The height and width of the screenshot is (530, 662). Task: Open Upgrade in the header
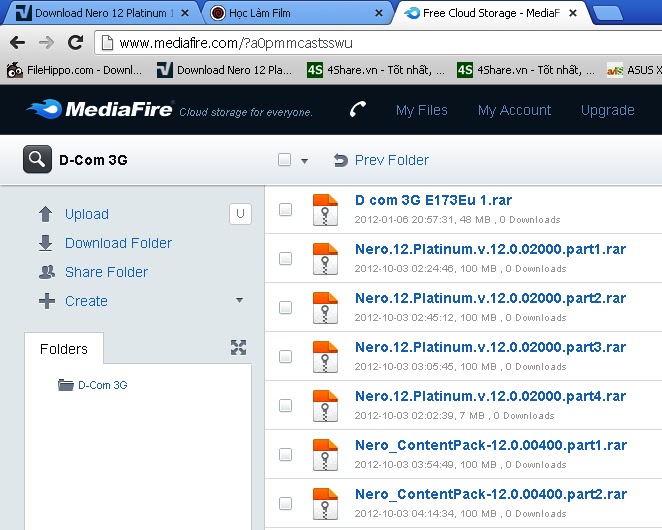tap(608, 110)
